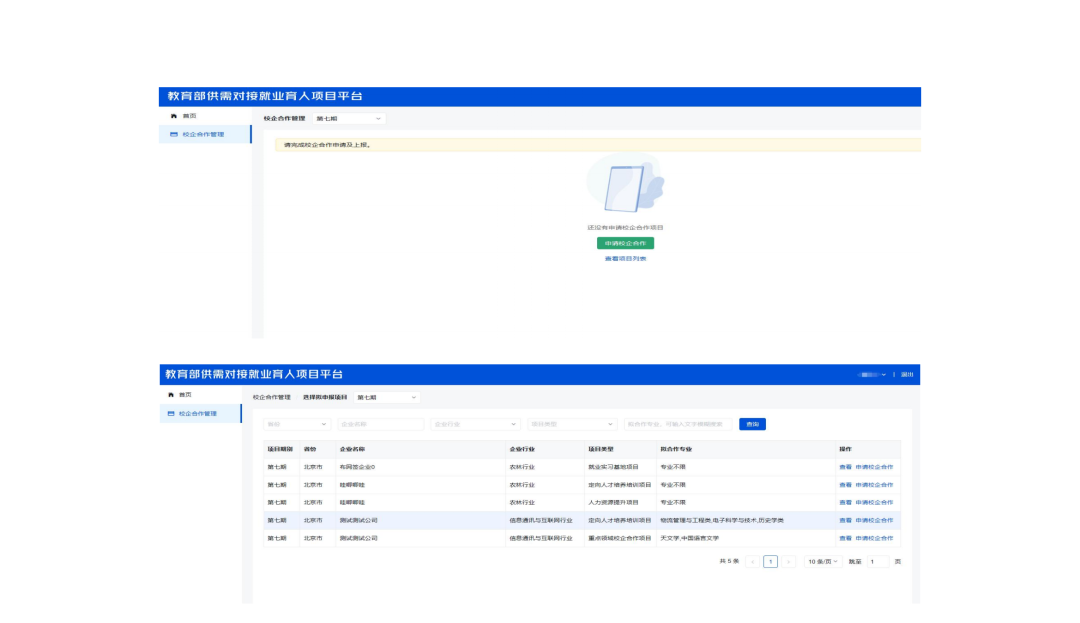
Task: Open the 查看项目列表 link
Action: (625, 259)
